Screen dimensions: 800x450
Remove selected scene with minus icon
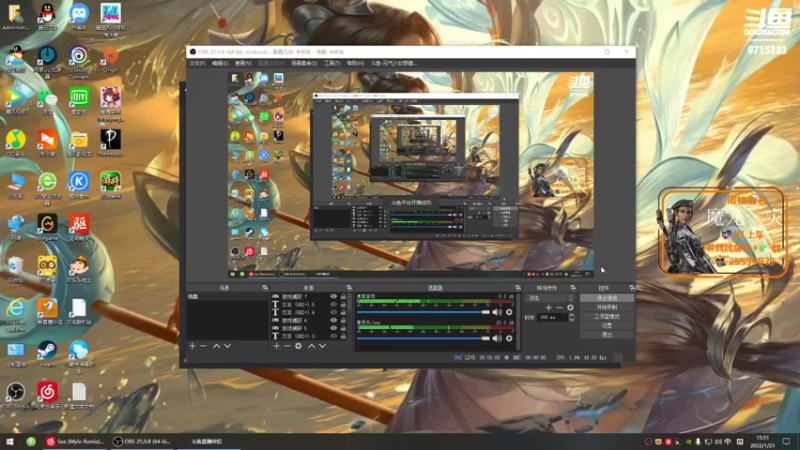[203, 346]
